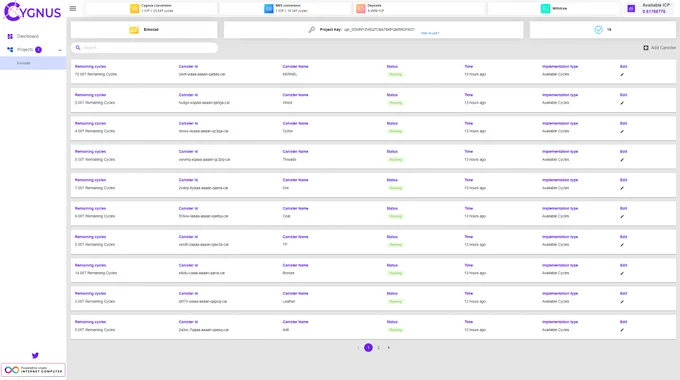
Task: Edit the Threads canister pencil icon
Action: pyautogui.click(x=622, y=160)
